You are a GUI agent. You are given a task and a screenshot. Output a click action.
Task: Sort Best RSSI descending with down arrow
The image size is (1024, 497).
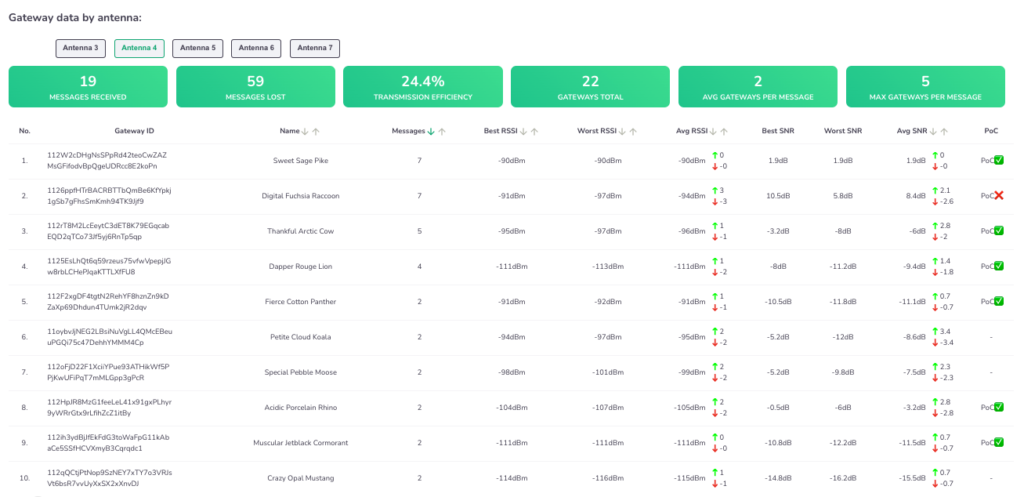(x=525, y=131)
